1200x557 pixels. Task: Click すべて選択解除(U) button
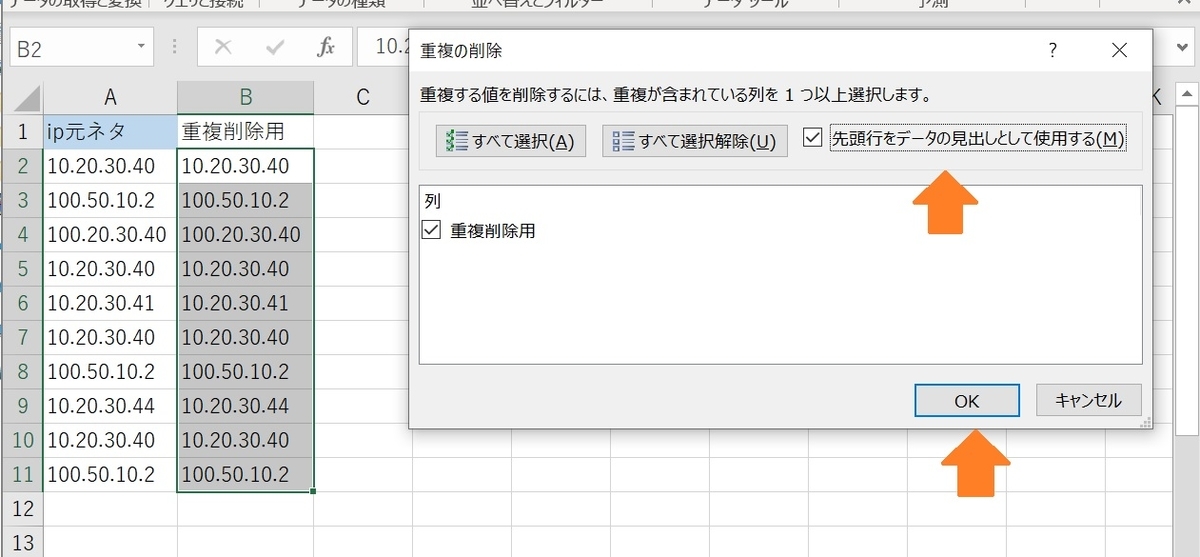click(x=695, y=141)
